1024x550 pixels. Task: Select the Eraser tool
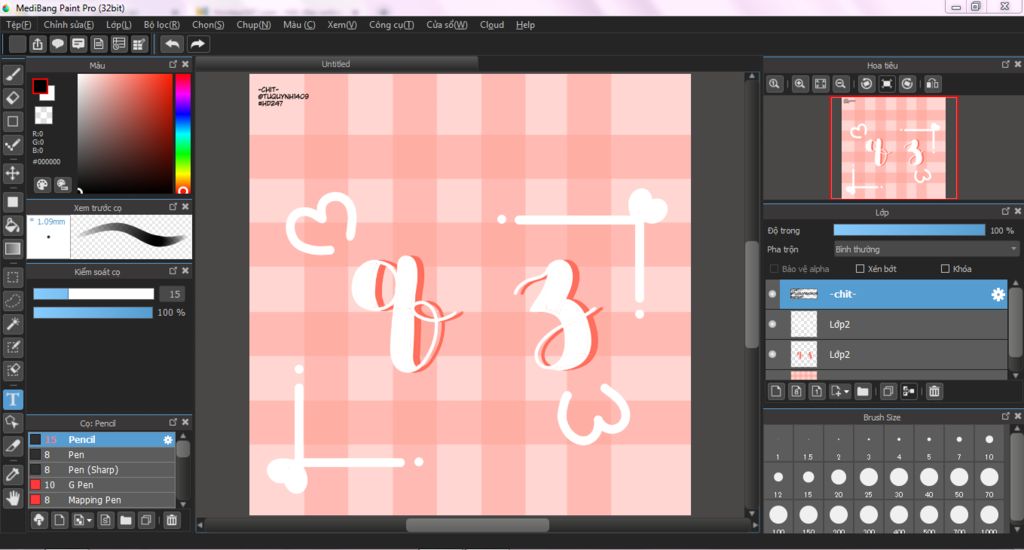(12, 98)
